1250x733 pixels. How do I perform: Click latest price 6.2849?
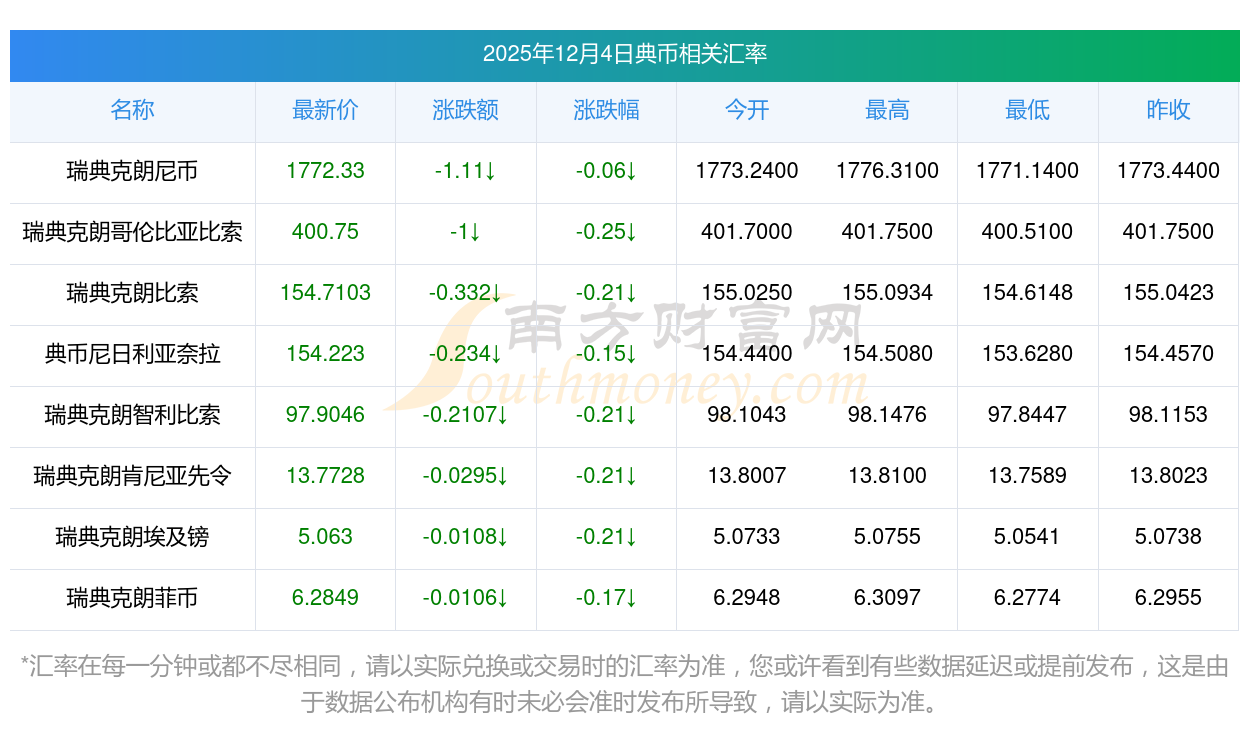point(326,598)
